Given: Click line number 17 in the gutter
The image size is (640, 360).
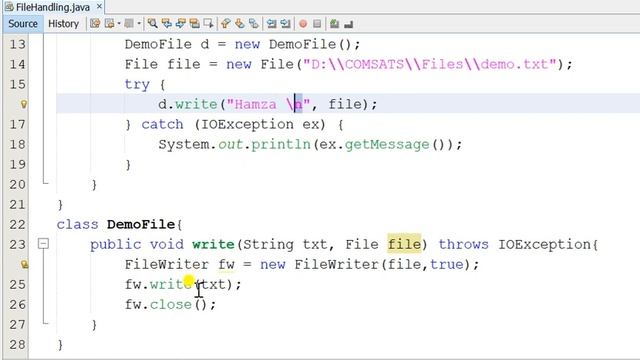Looking at the screenshot, I should [x=17, y=124].
